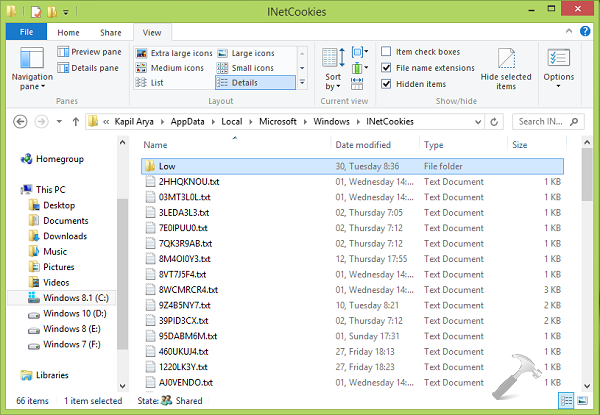The height and width of the screenshot is (415, 600).
Task: Navigate to Microsoft in the address bar
Action: pos(278,122)
